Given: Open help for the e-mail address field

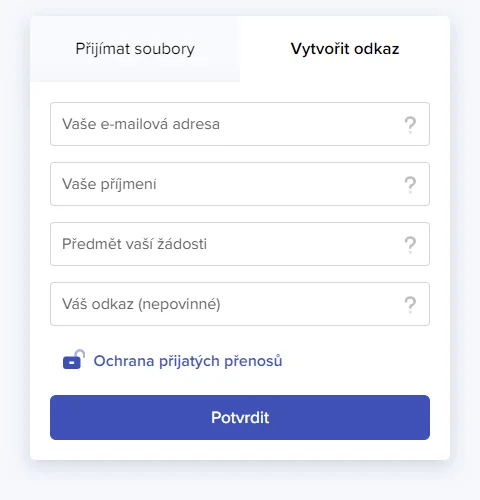Looking at the screenshot, I should pyautogui.click(x=410, y=125).
